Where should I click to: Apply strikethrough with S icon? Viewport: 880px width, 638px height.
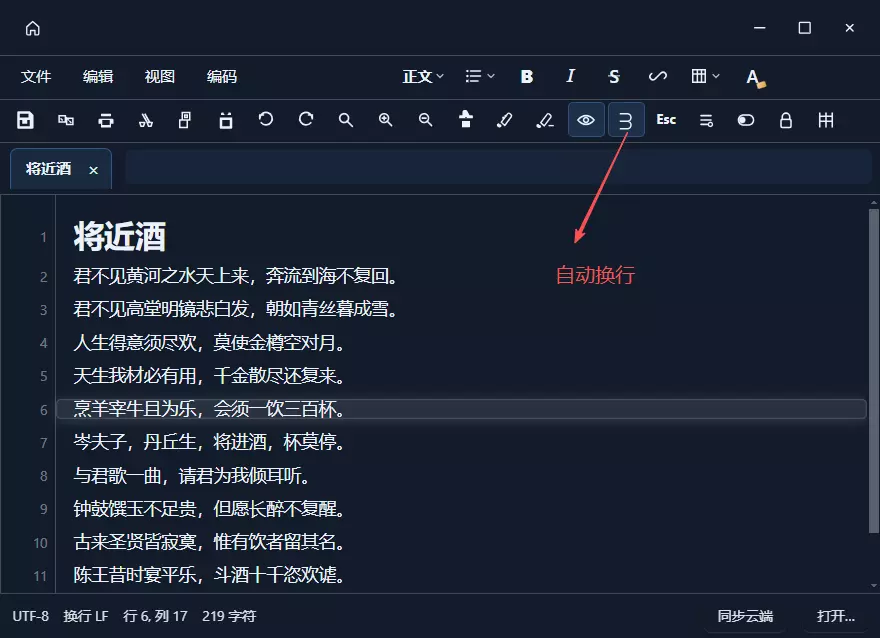(614, 76)
